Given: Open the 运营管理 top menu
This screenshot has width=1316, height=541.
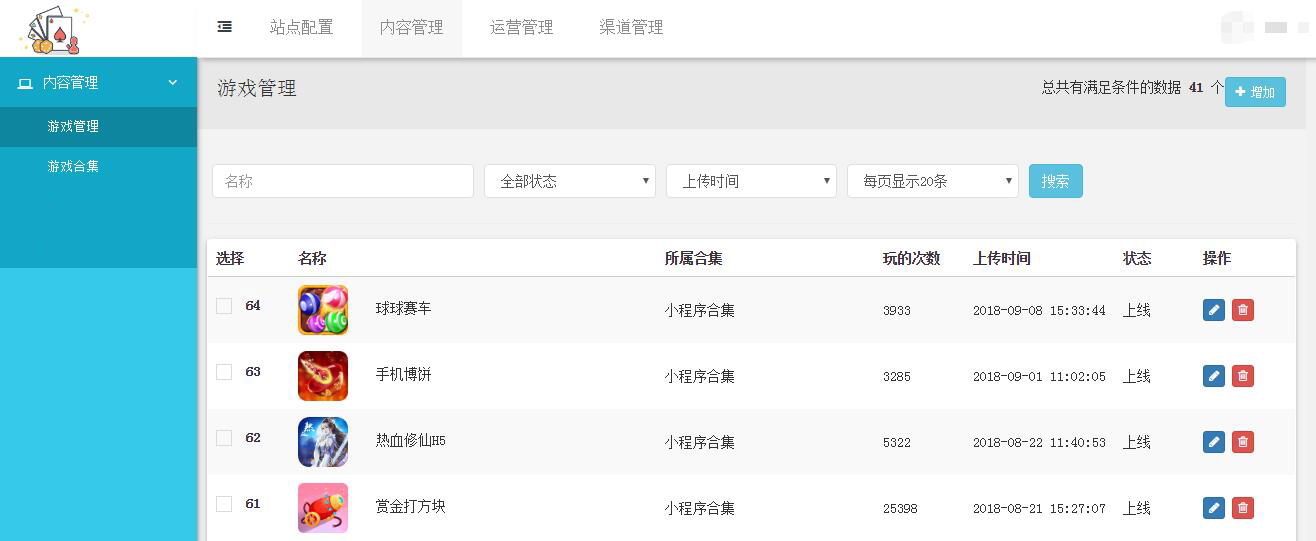Looking at the screenshot, I should (521, 28).
